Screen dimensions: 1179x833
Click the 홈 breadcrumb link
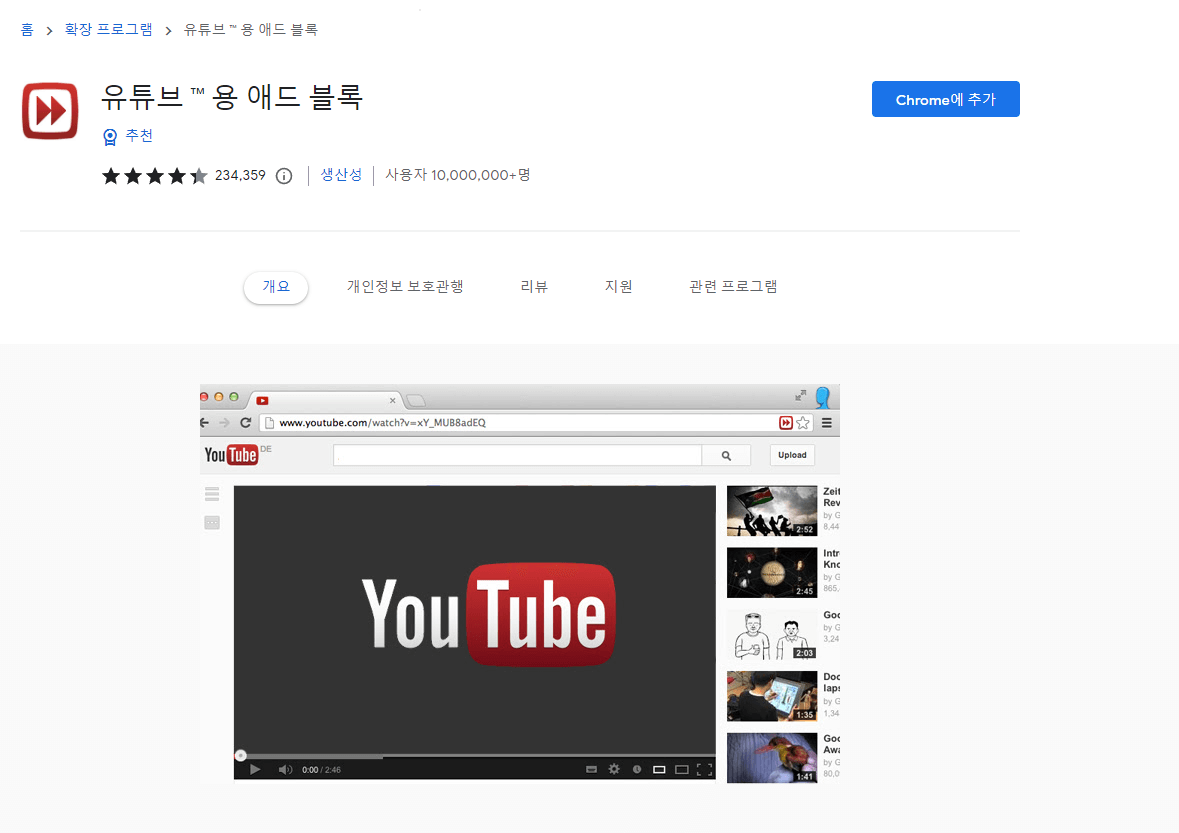click(x=26, y=29)
